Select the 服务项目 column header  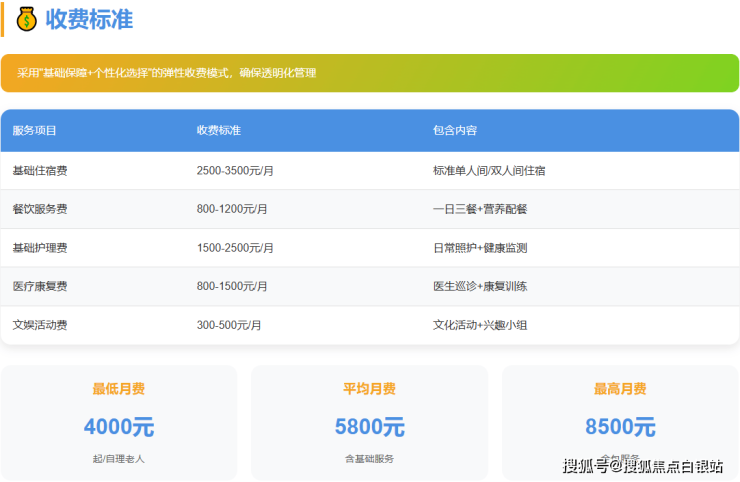coord(35,131)
